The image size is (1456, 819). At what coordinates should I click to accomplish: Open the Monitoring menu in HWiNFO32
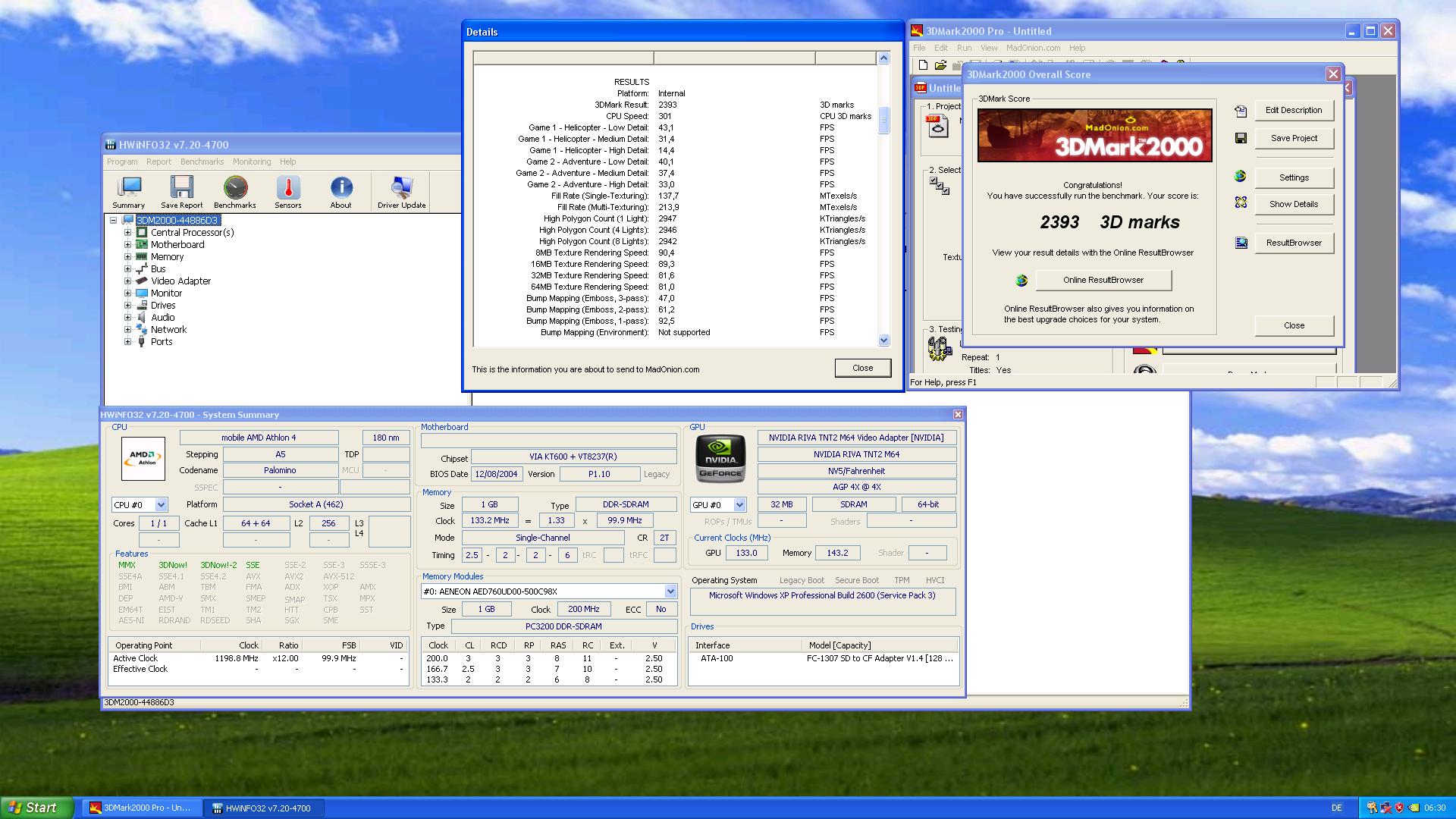tap(251, 162)
